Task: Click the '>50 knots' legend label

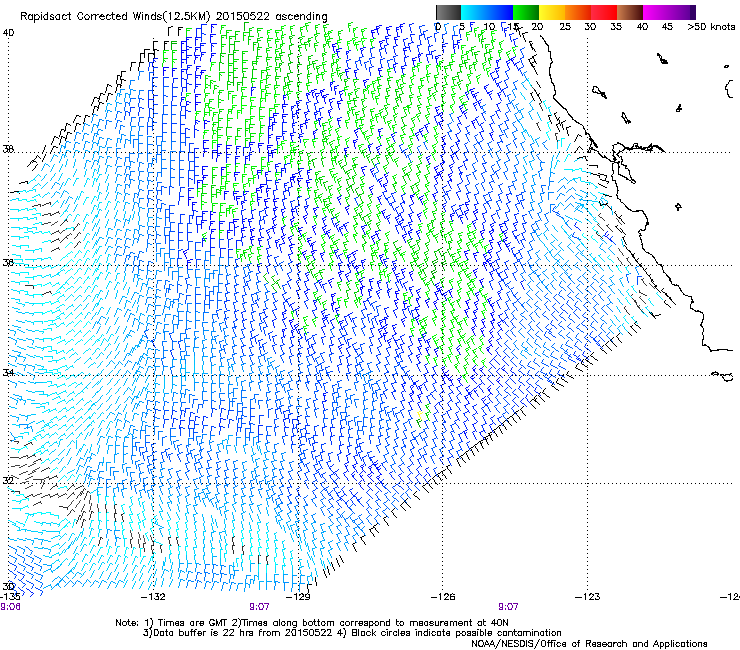Action: (711, 27)
